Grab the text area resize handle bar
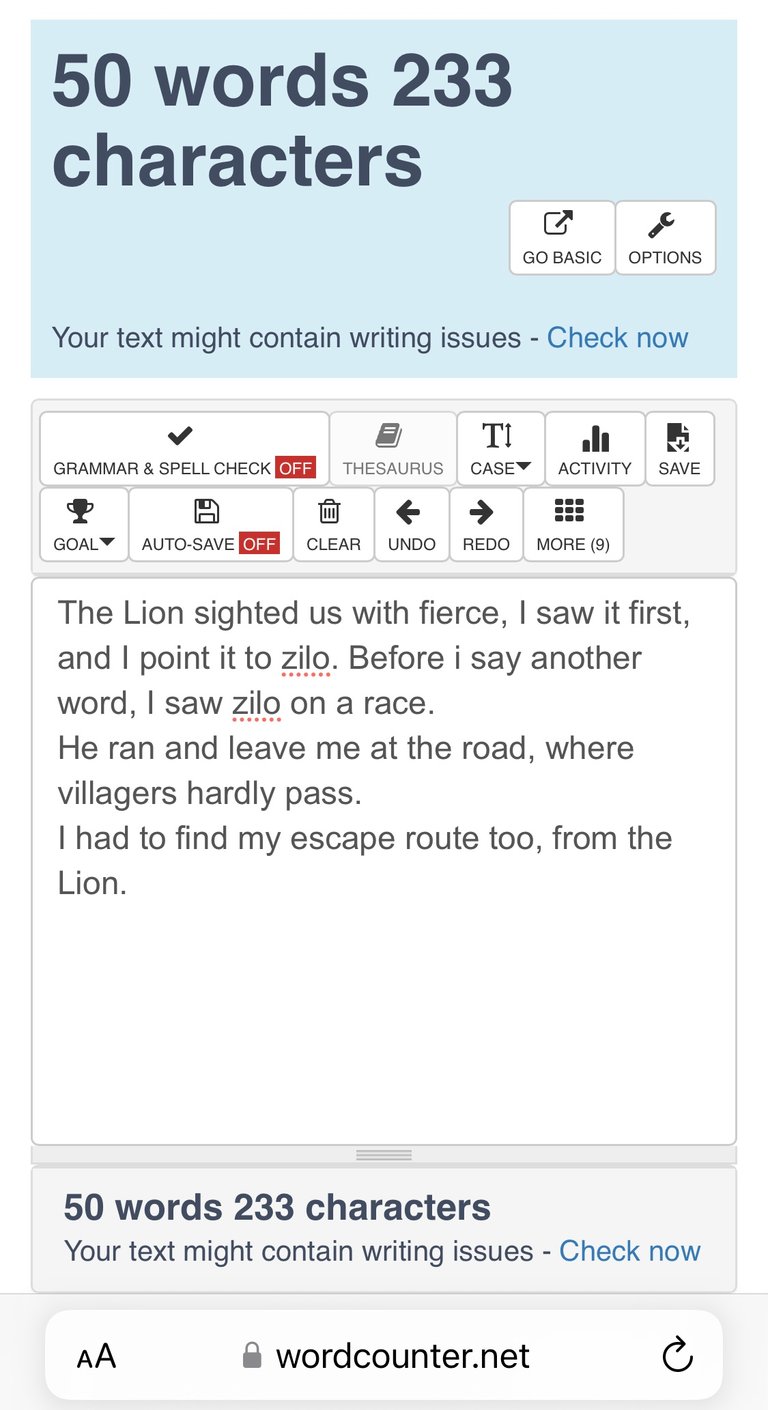768x1410 pixels. click(x=384, y=1155)
